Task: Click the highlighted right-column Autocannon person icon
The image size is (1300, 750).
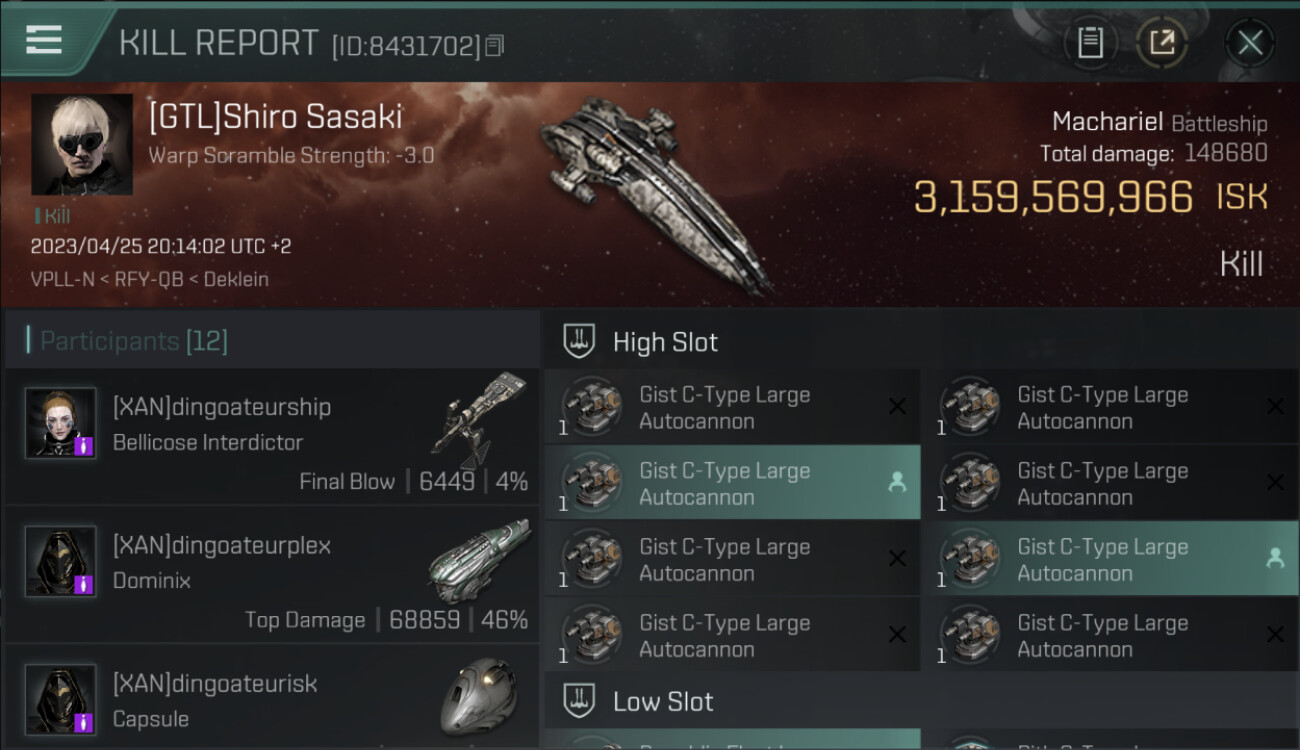Action: tap(1275, 558)
